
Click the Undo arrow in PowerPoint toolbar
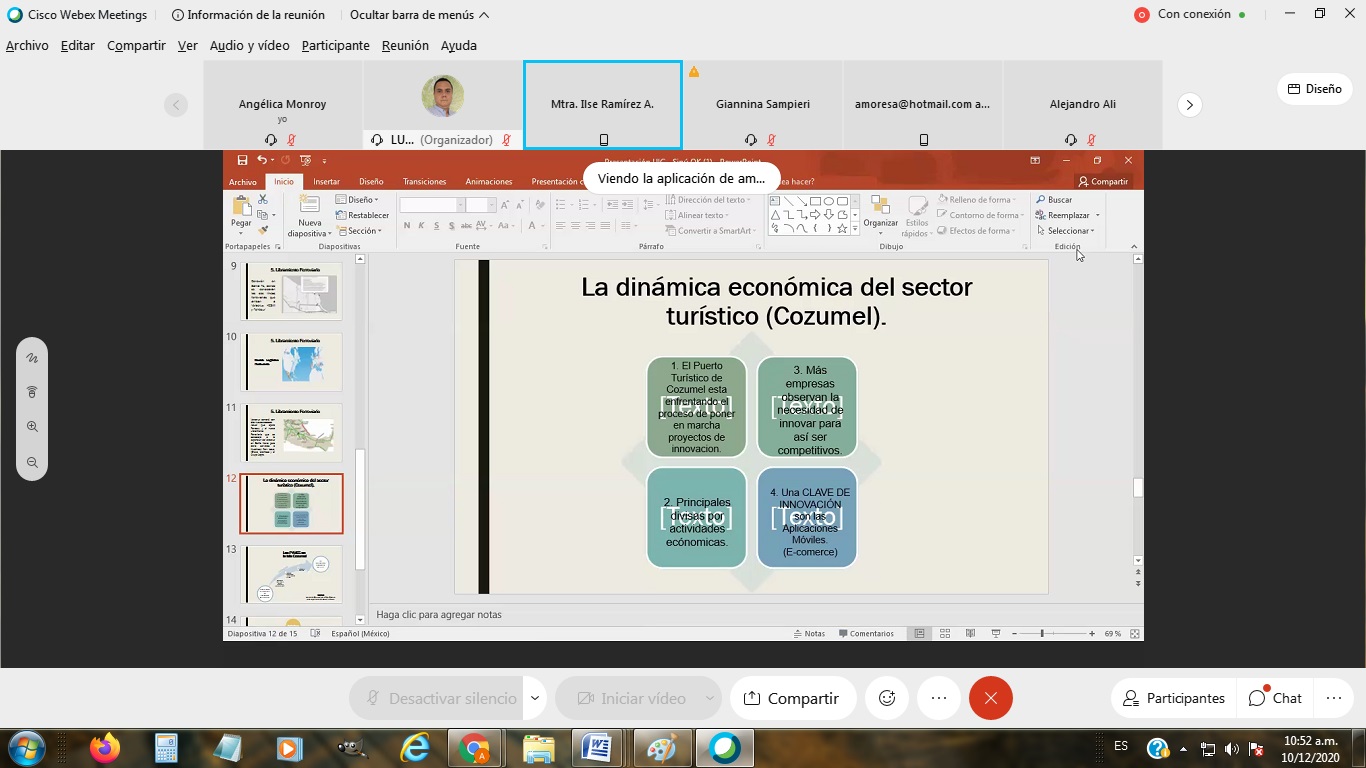coord(261,160)
